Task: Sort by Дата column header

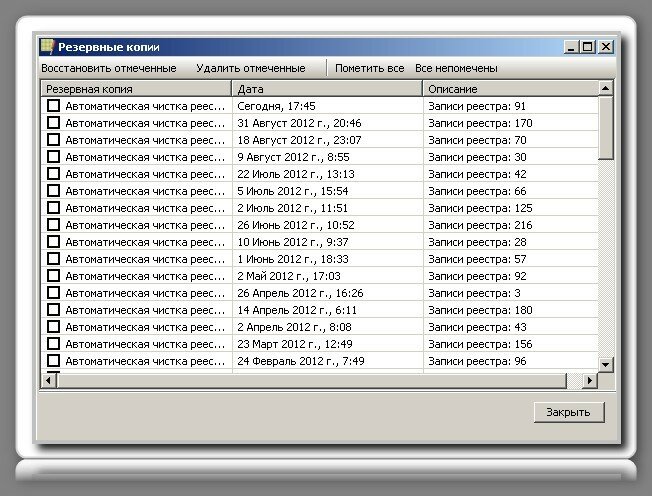Action: pos(327,89)
